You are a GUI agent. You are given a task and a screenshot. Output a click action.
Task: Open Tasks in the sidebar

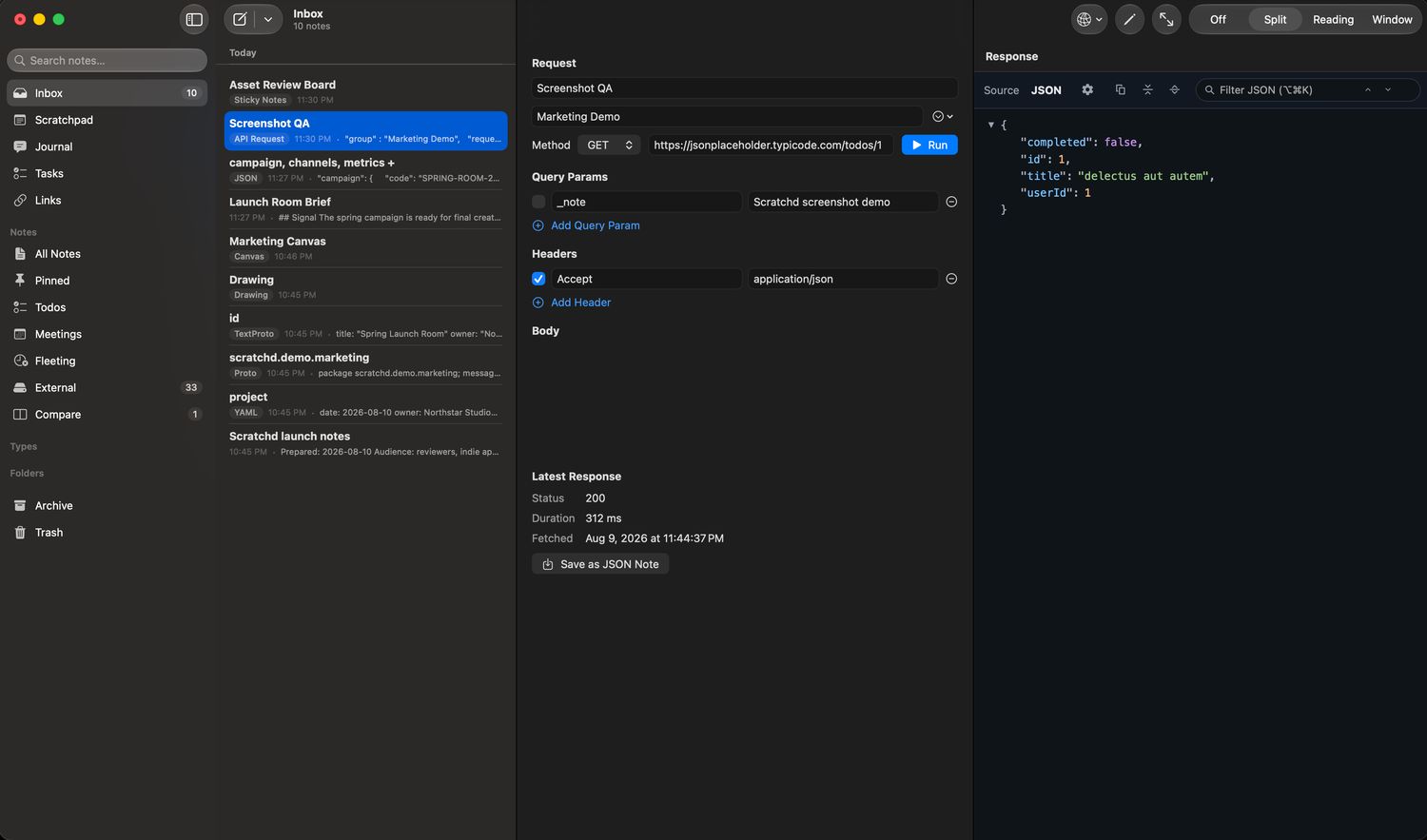pos(107,173)
